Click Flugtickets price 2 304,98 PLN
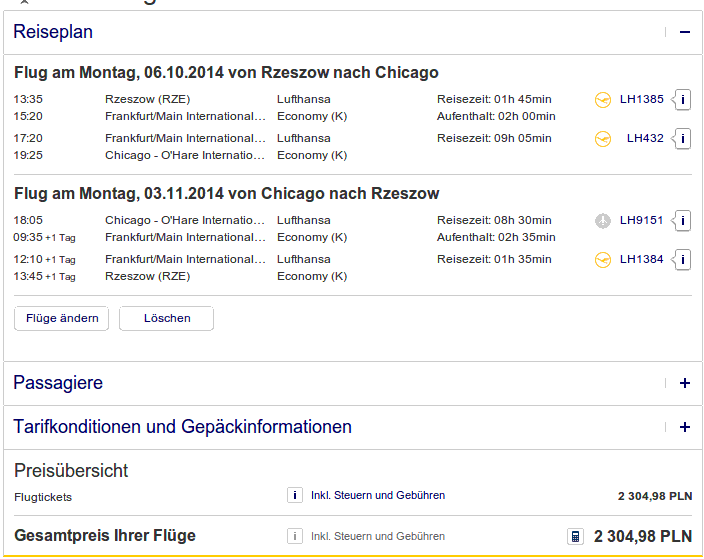The height and width of the screenshot is (559, 704). (x=655, y=497)
